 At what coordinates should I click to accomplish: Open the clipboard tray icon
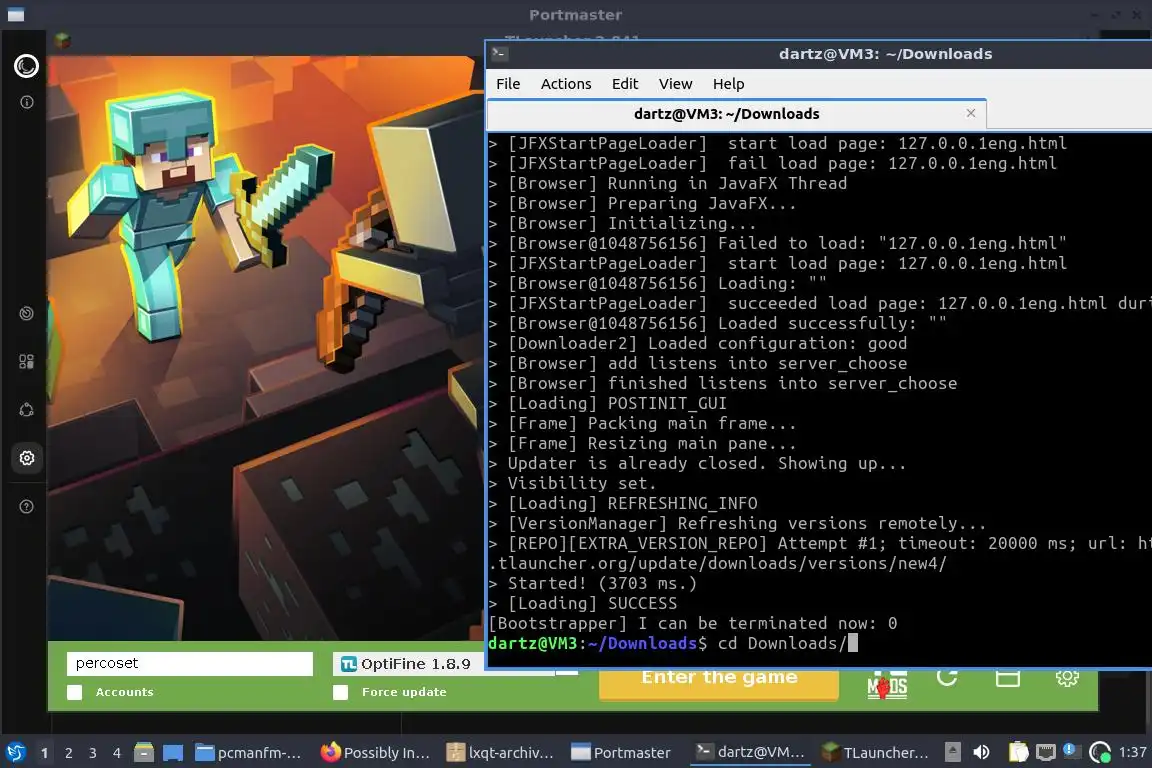click(x=1018, y=752)
